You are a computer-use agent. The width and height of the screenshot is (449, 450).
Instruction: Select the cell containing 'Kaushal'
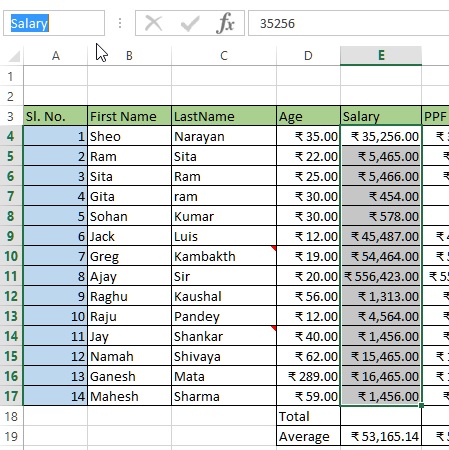(224, 296)
